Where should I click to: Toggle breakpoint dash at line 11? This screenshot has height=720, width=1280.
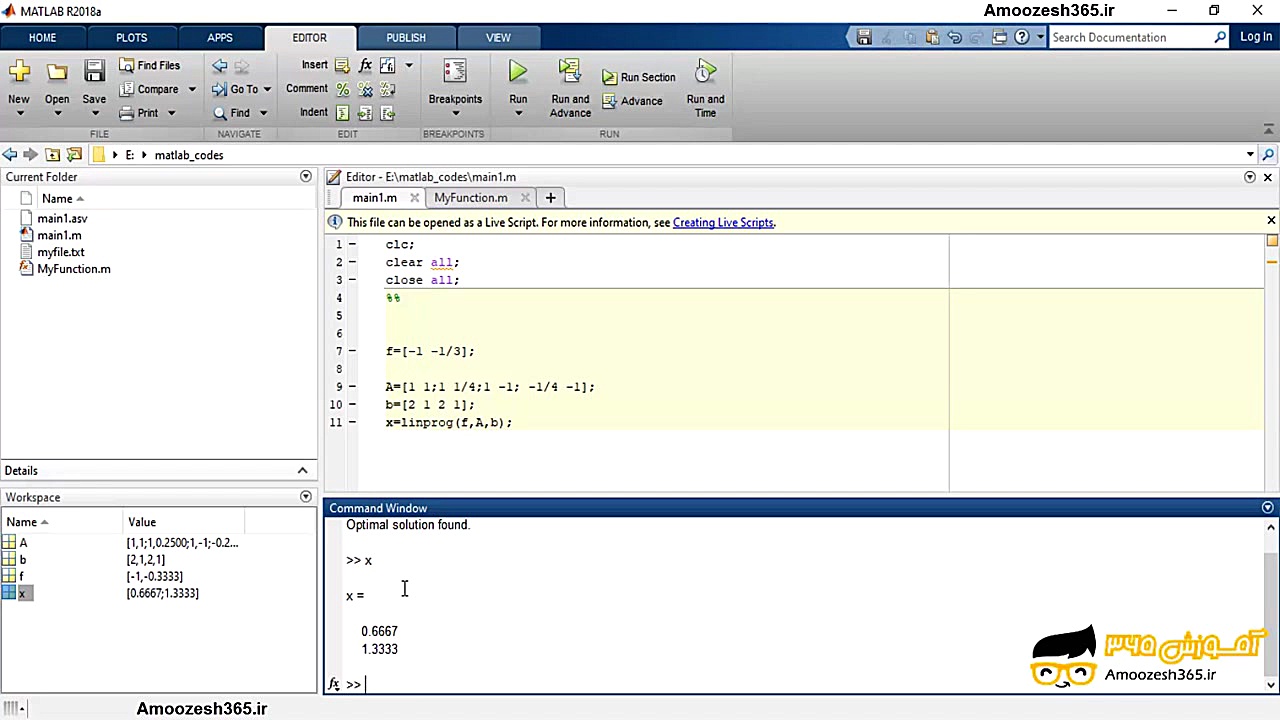(352, 423)
